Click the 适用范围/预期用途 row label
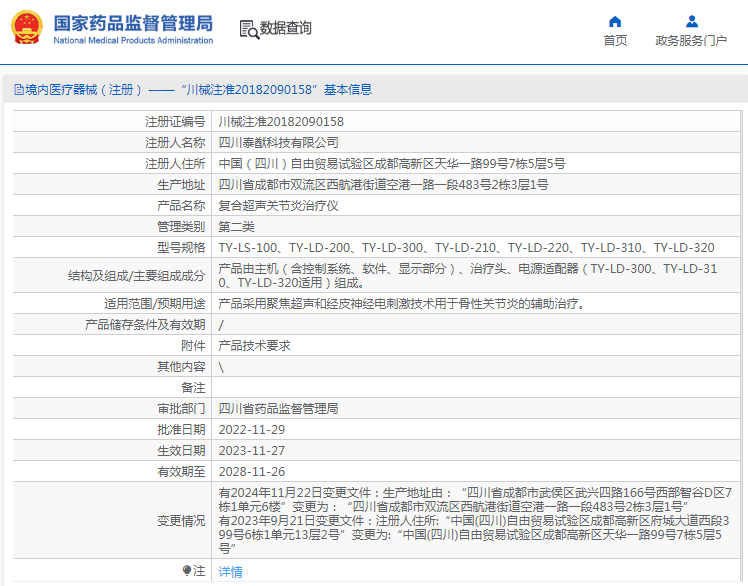 coord(155,303)
